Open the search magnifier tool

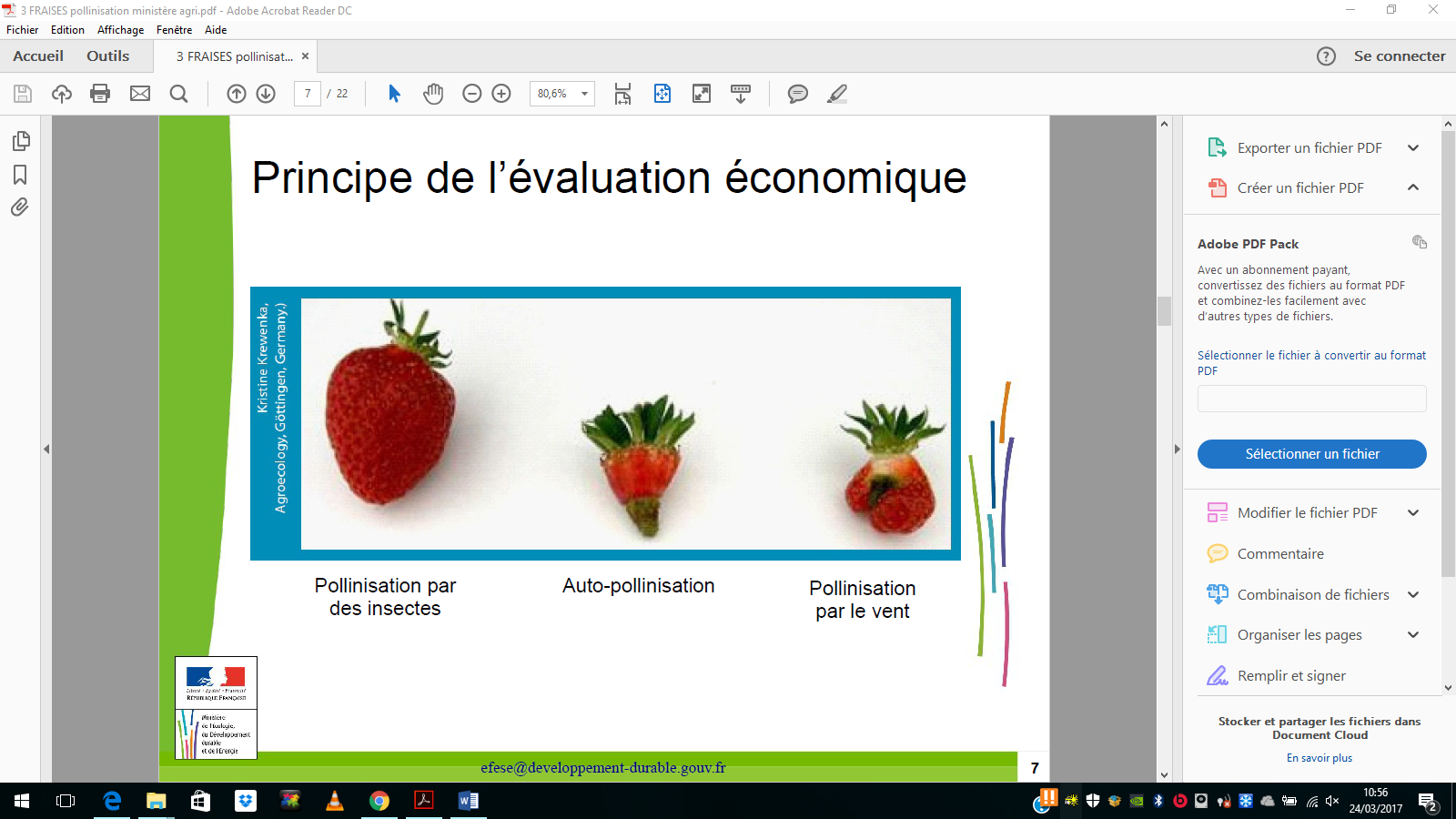pyautogui.click(x=179, y=94)
